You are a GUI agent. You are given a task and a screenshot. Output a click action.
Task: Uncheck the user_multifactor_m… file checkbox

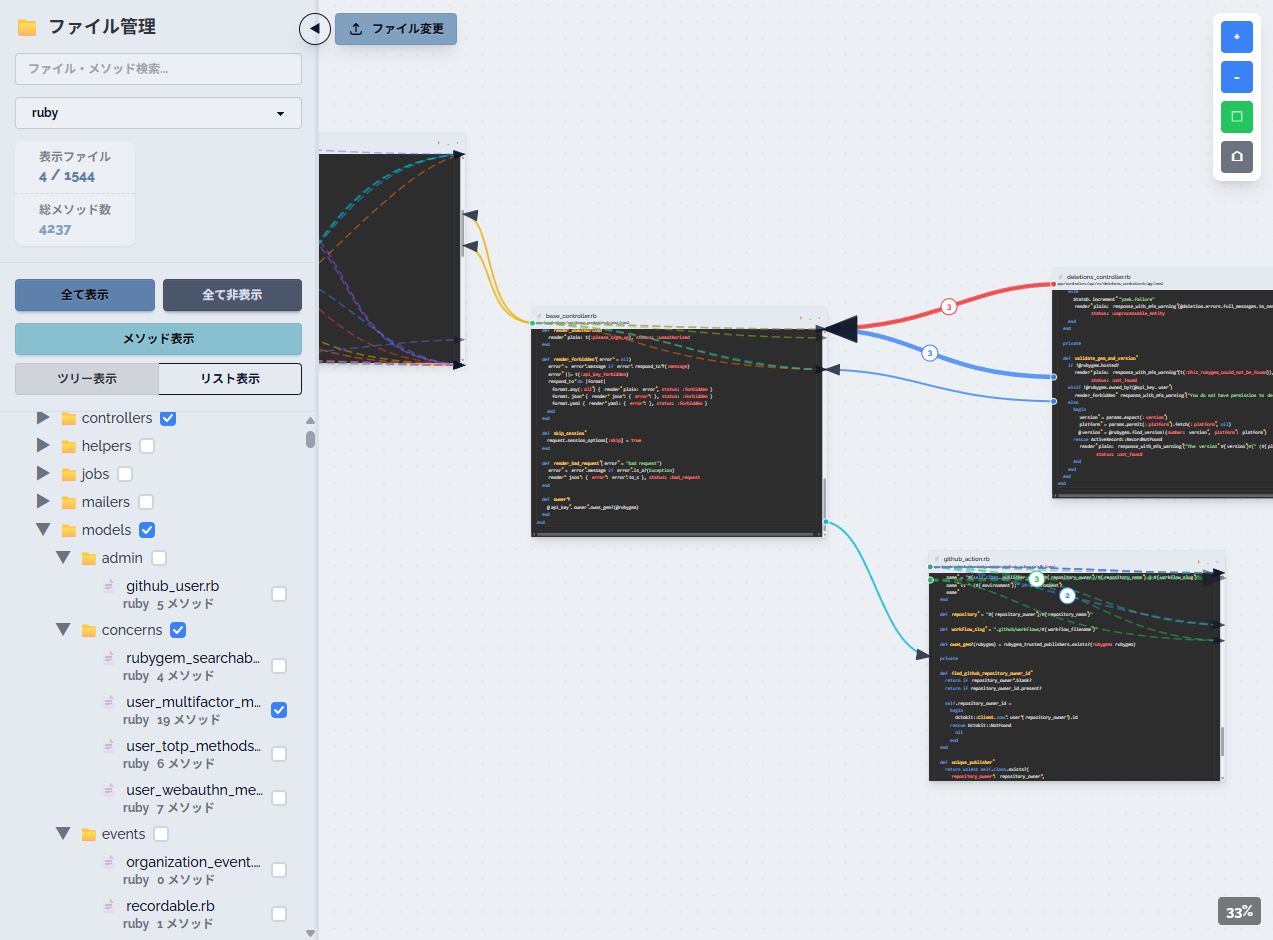279,710
